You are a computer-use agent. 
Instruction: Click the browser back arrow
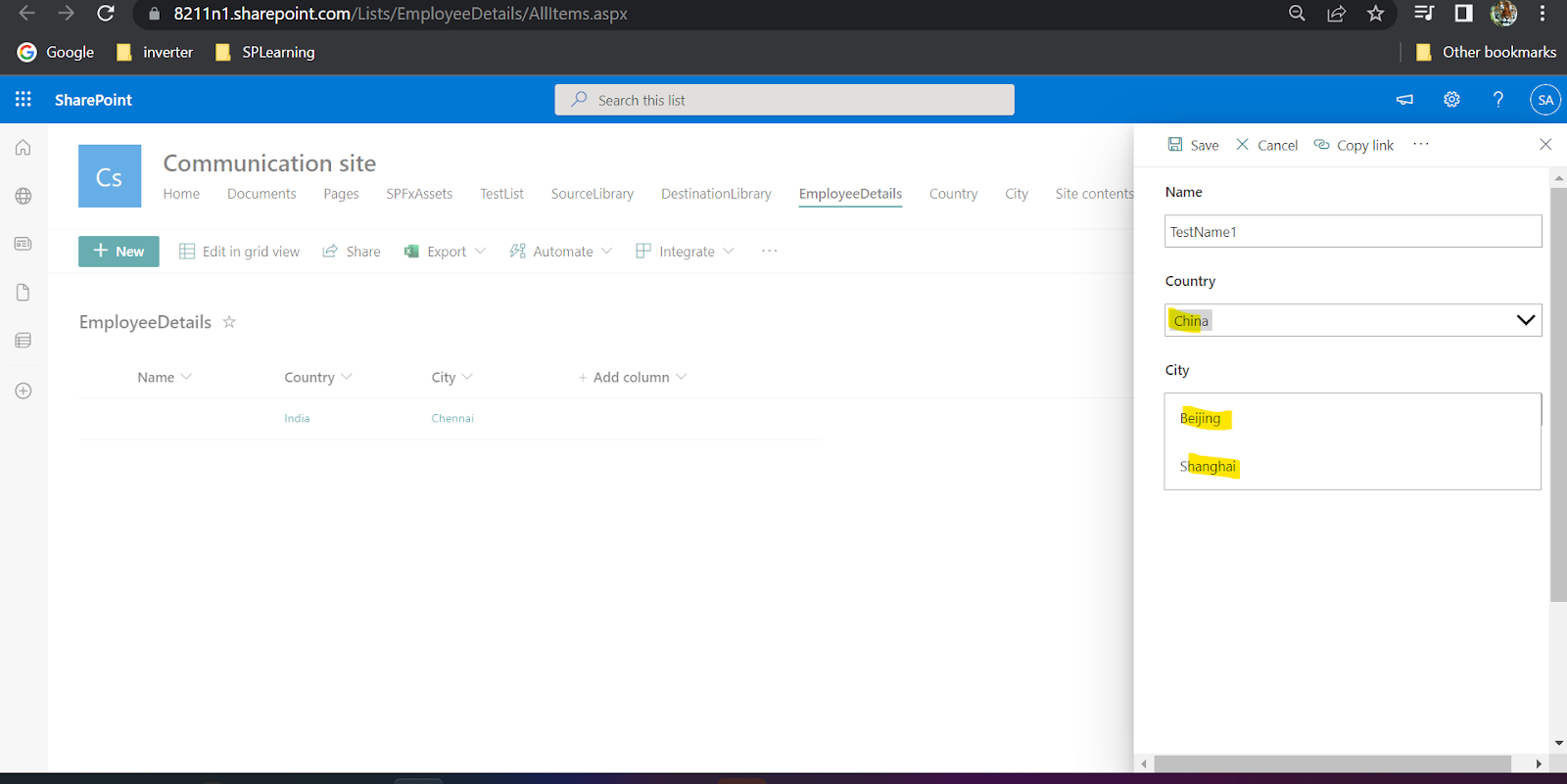click(26, 14)
